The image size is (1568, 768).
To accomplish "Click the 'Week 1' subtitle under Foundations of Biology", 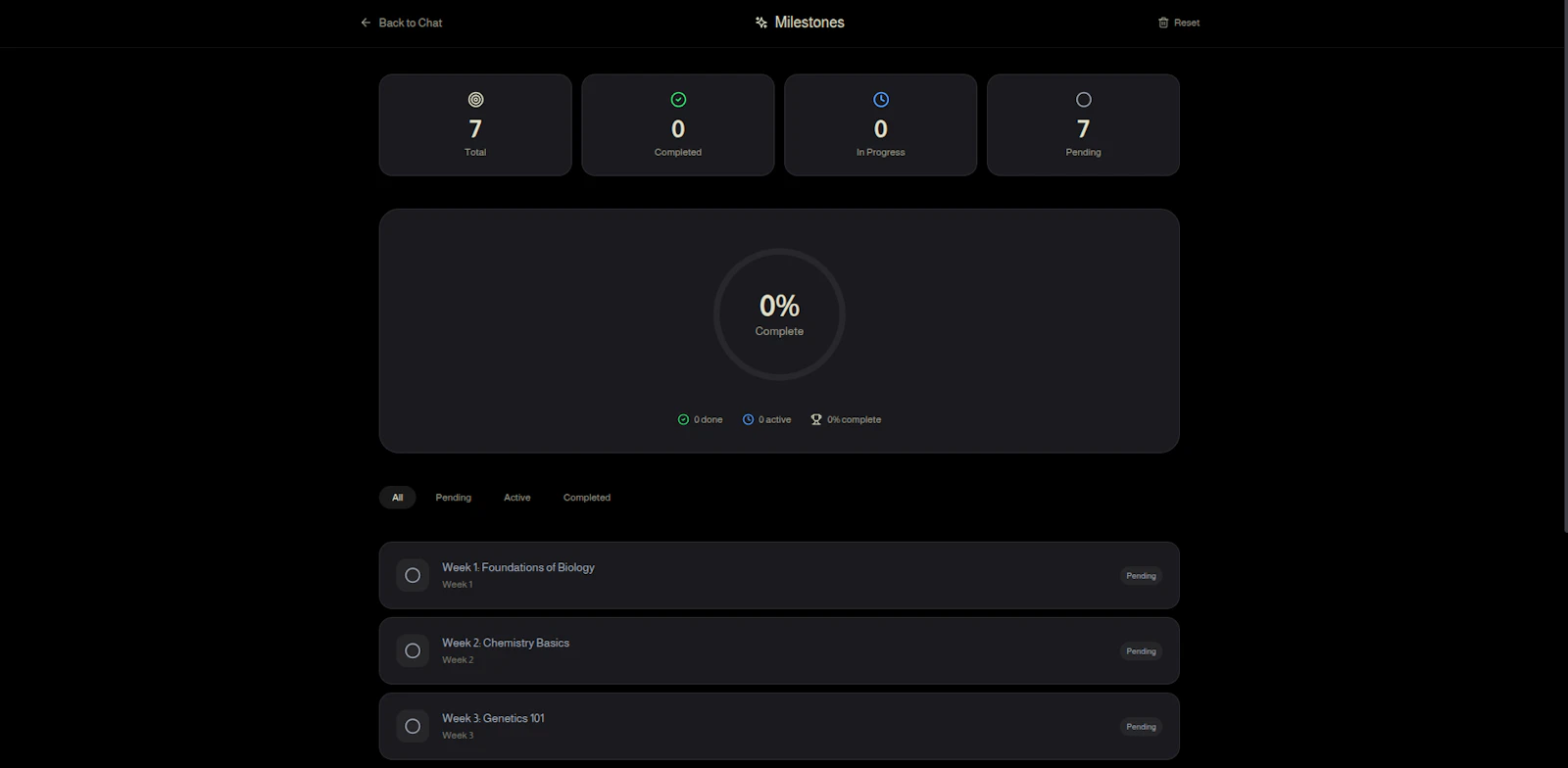I will [x=458, y=585].
